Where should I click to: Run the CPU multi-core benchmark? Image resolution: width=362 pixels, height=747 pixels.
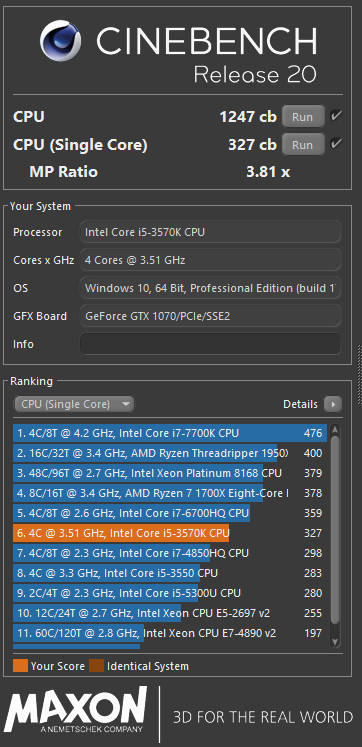click(303, 116)
